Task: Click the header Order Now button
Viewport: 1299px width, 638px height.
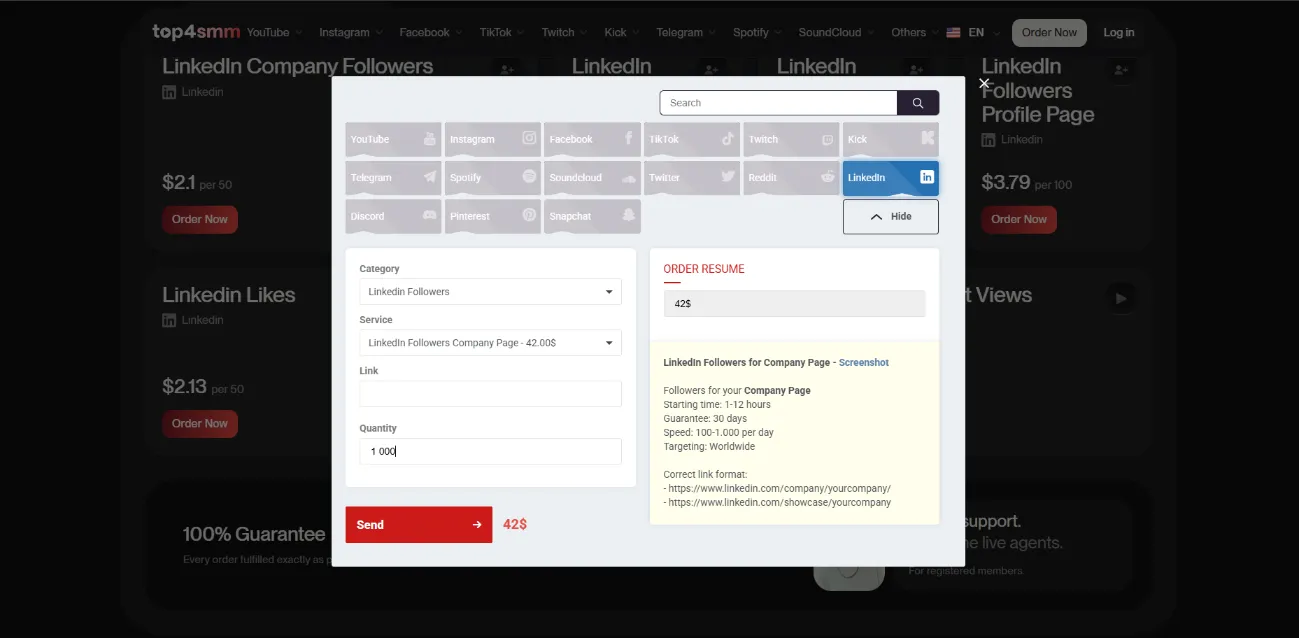Action: (1049, 32)
